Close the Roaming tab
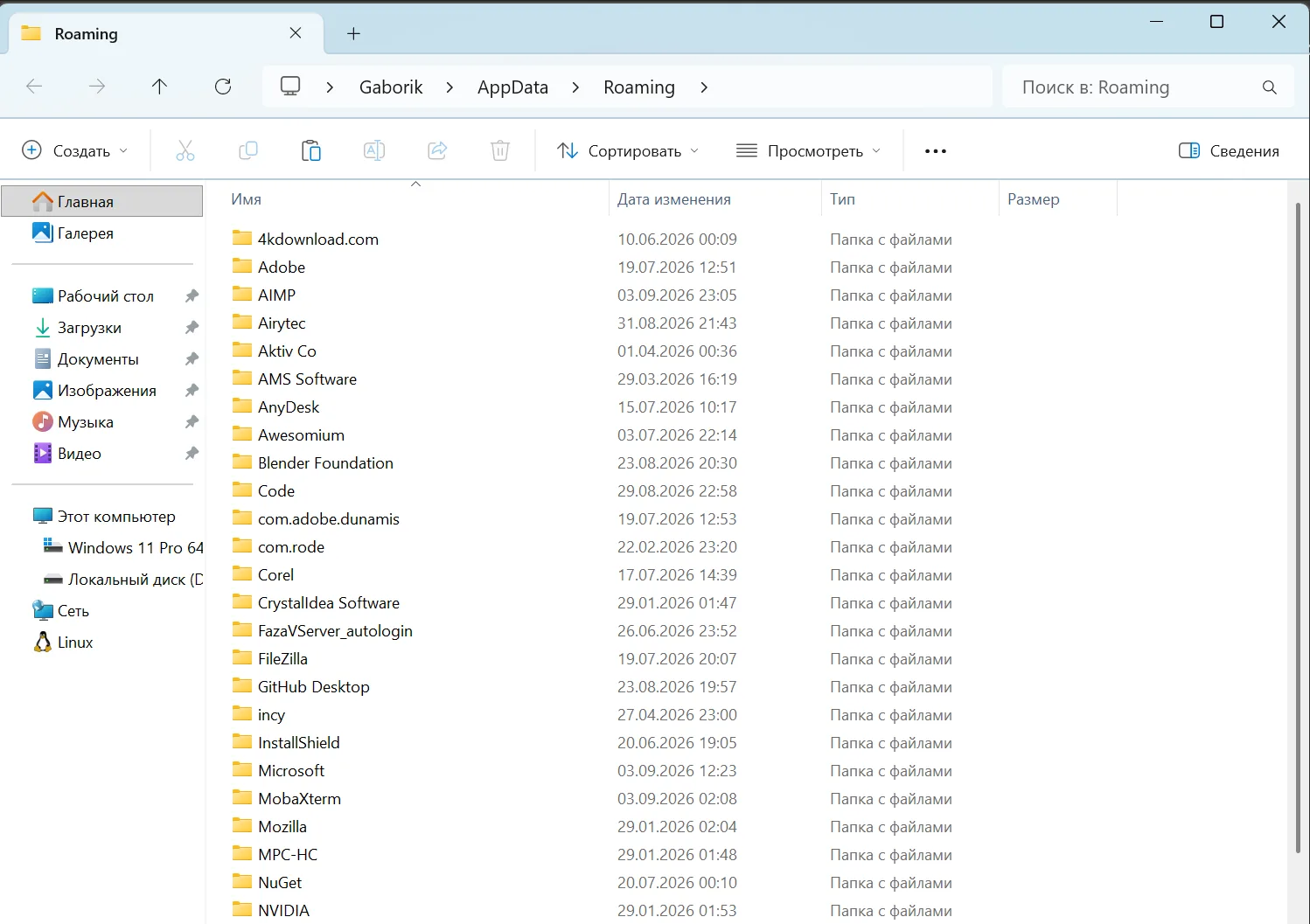Viewport: 1310px width, 924px height. coord(296,33)
